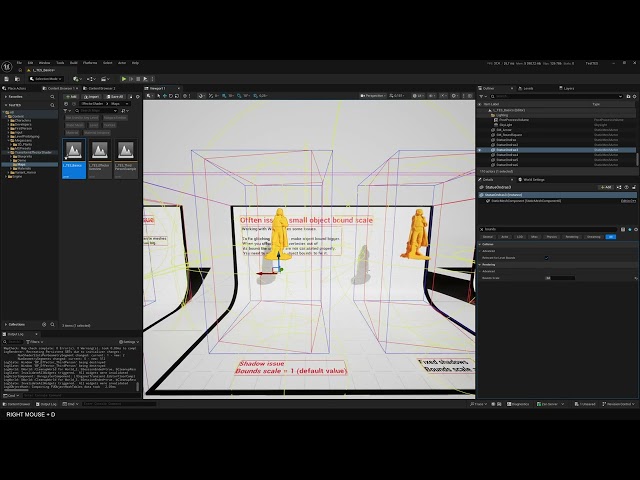Click the Bounds Scale value field
The image size is (640, 480).
click(560, 278)
